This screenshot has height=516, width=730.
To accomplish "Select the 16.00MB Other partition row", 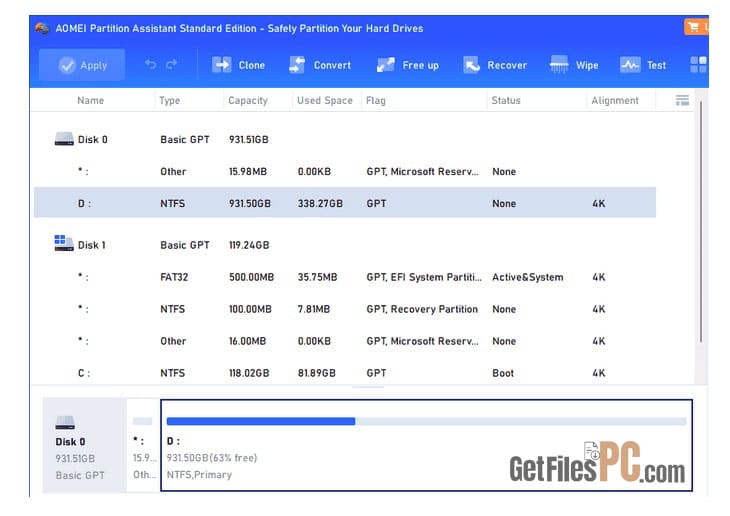I will 345,341.
